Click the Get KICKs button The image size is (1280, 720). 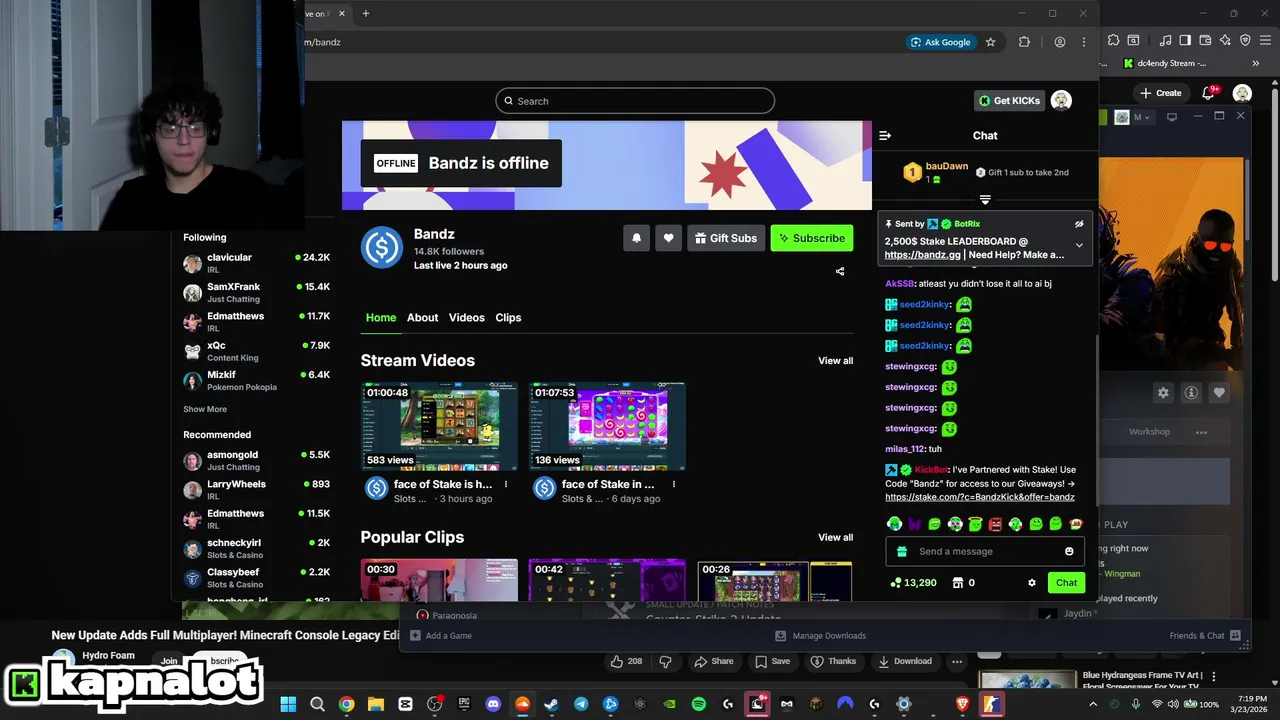tap(1009, 101)
